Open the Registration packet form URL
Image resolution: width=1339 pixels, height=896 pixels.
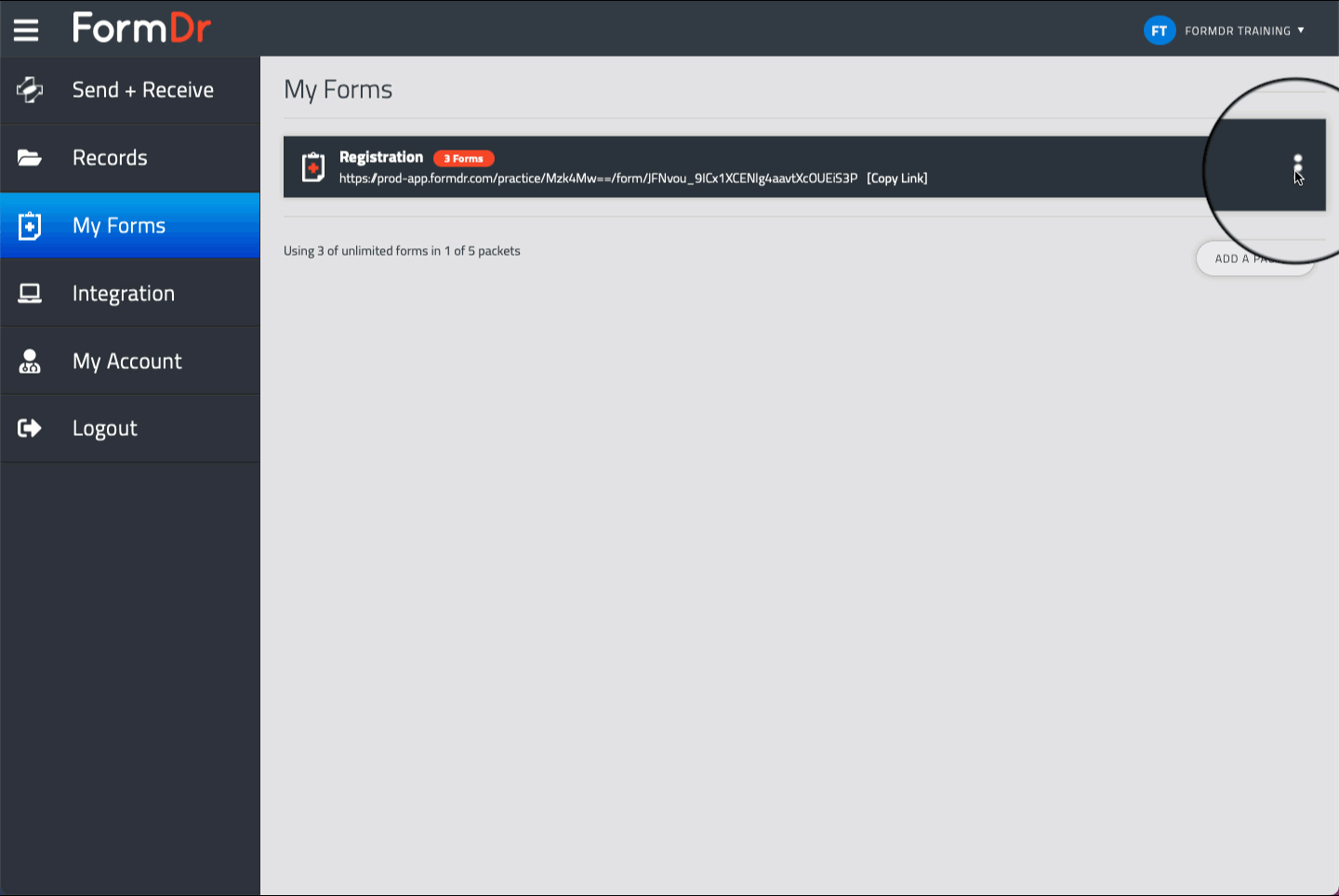click(598, 178)
